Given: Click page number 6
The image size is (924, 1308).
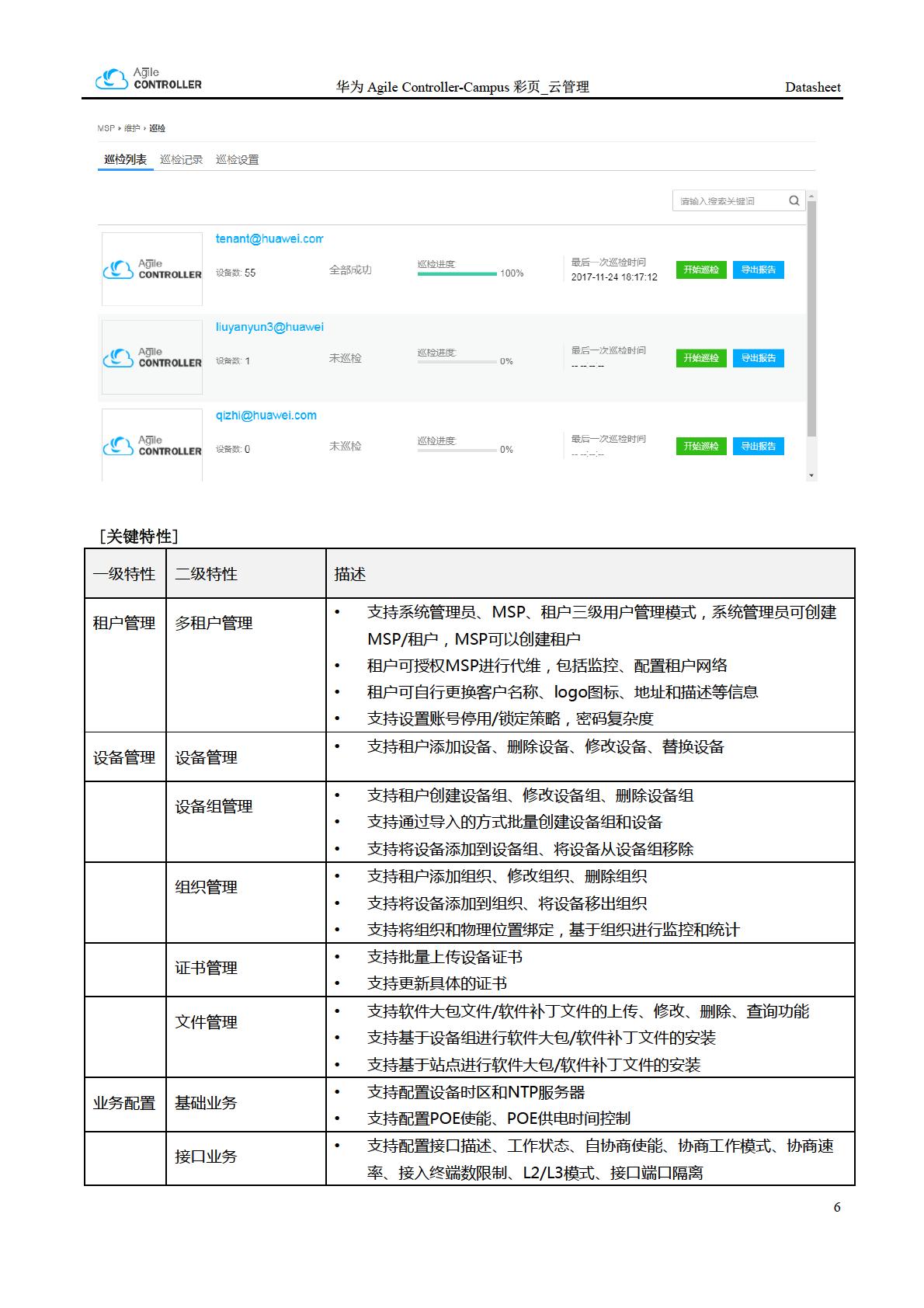Looking at the screenshot, I should point(837,1207).
